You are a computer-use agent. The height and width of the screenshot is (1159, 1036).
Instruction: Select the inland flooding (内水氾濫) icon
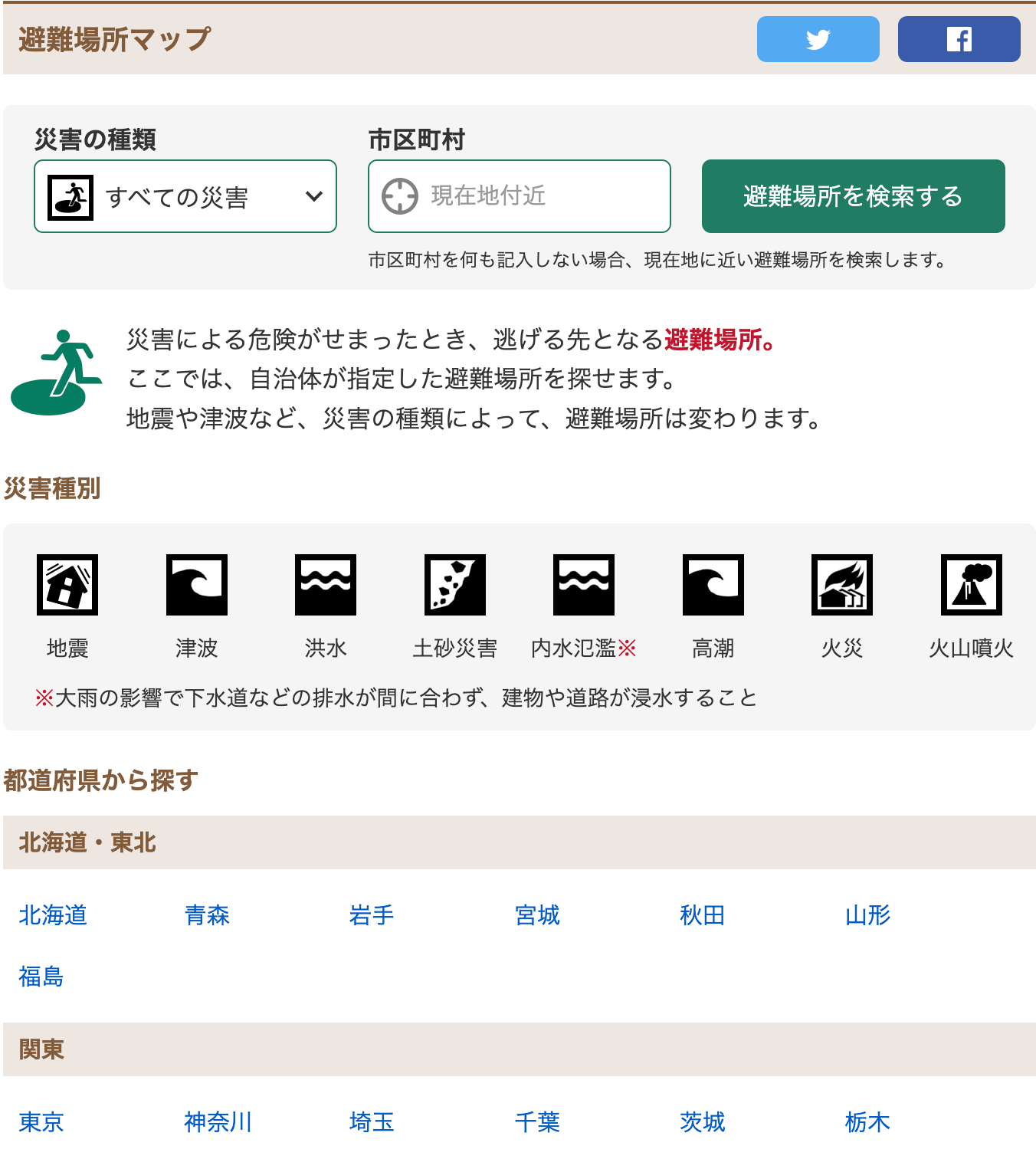click(x=584, y=585)
